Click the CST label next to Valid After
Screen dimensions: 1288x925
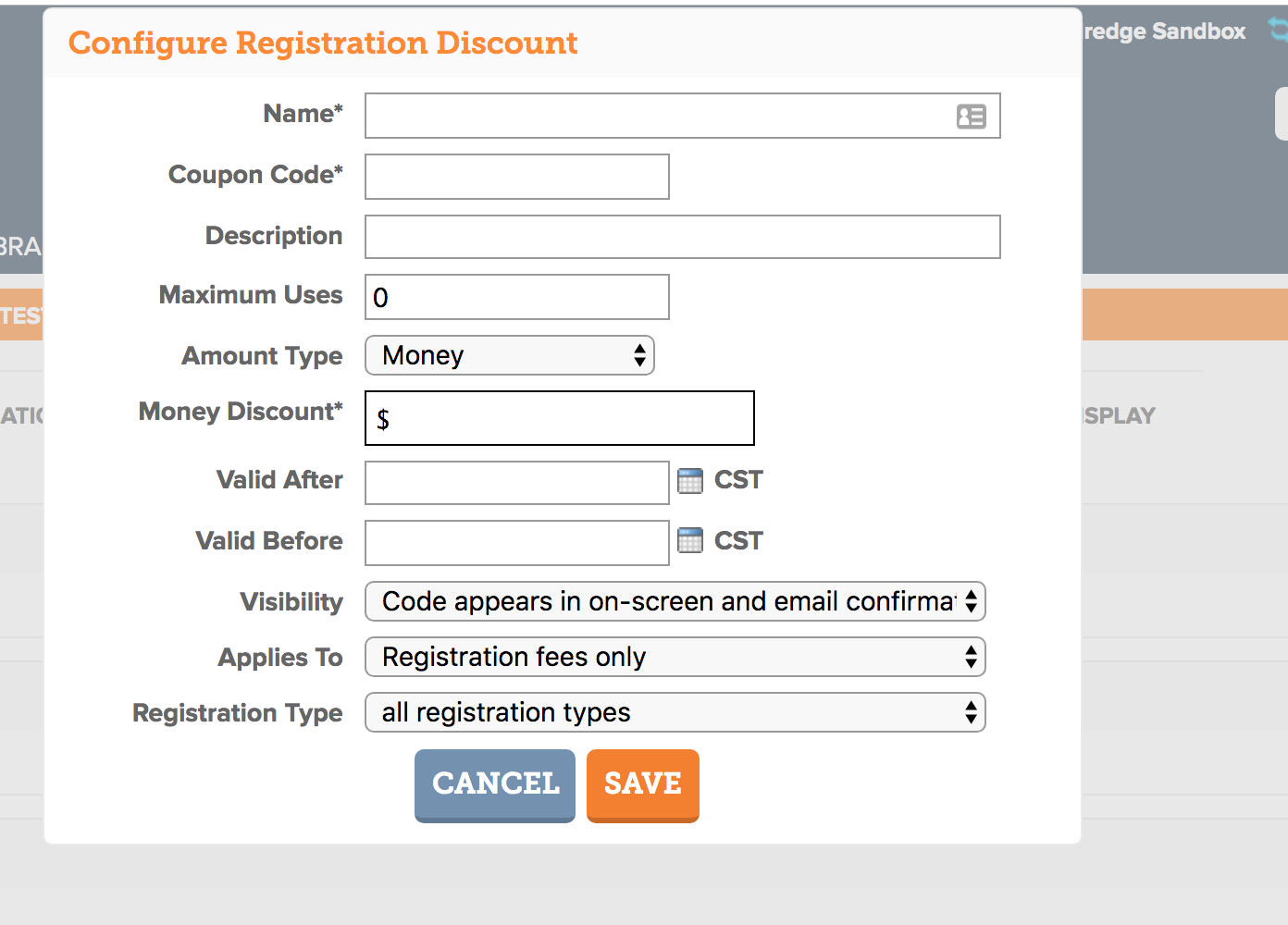(738, 480)
